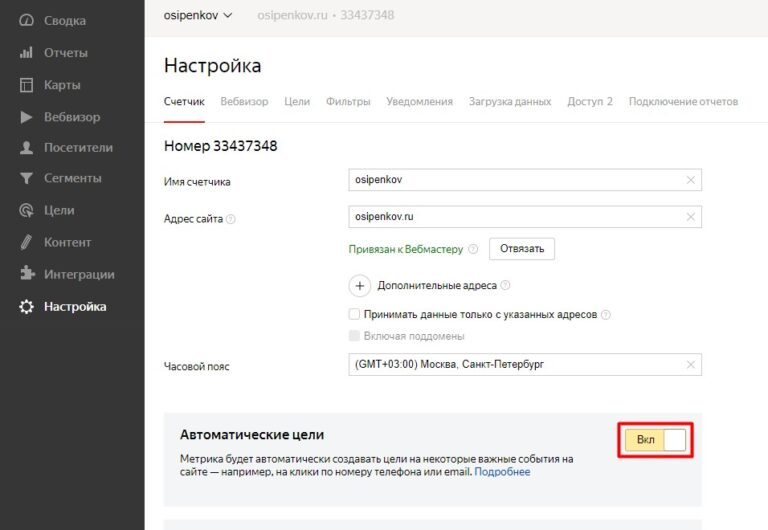
Task: Open Карты in the sidebar menu
Action: (x=62, y=85)
